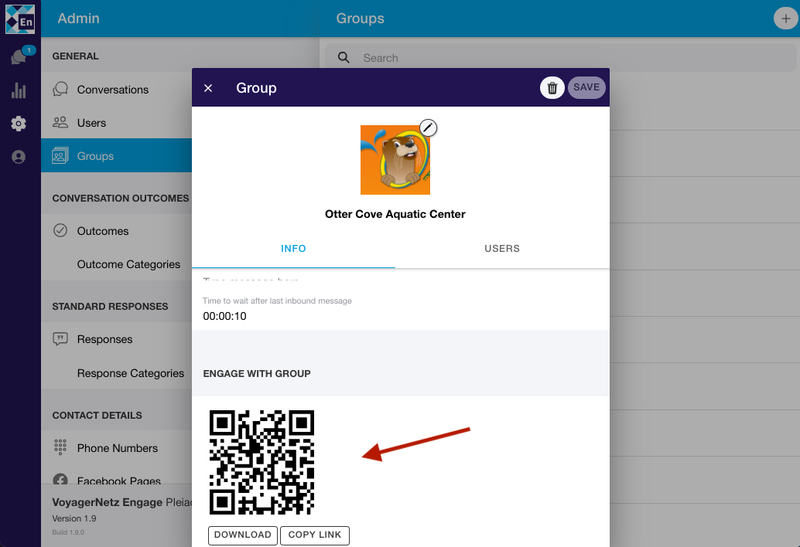Screen dimensions: 800x547
Task: Click the search magnifier icon
Action: point(344,58)
